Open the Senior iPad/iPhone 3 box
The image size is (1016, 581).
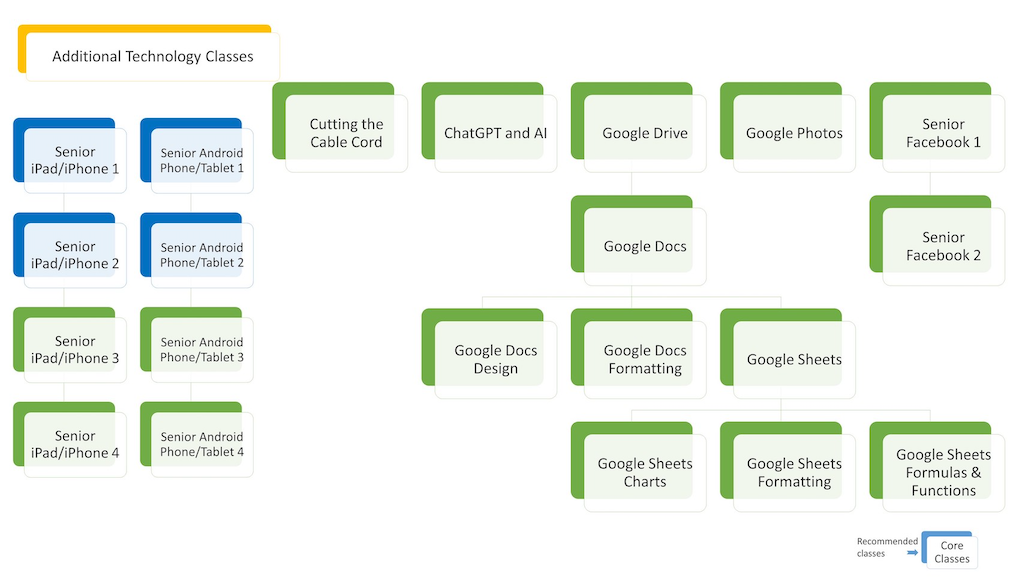coord(70,345)
